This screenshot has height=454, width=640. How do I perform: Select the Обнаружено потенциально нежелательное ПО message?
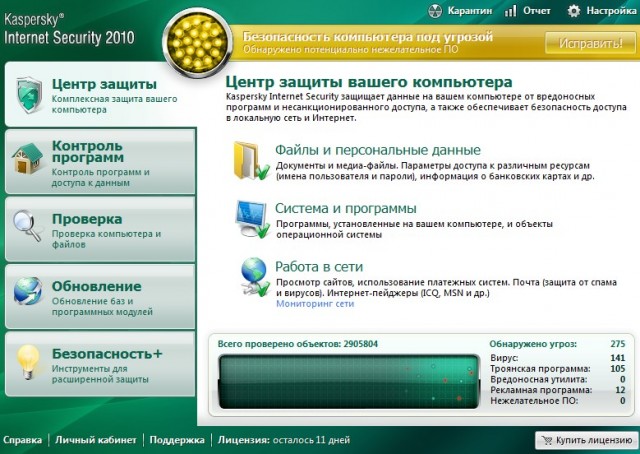(351, 50)
